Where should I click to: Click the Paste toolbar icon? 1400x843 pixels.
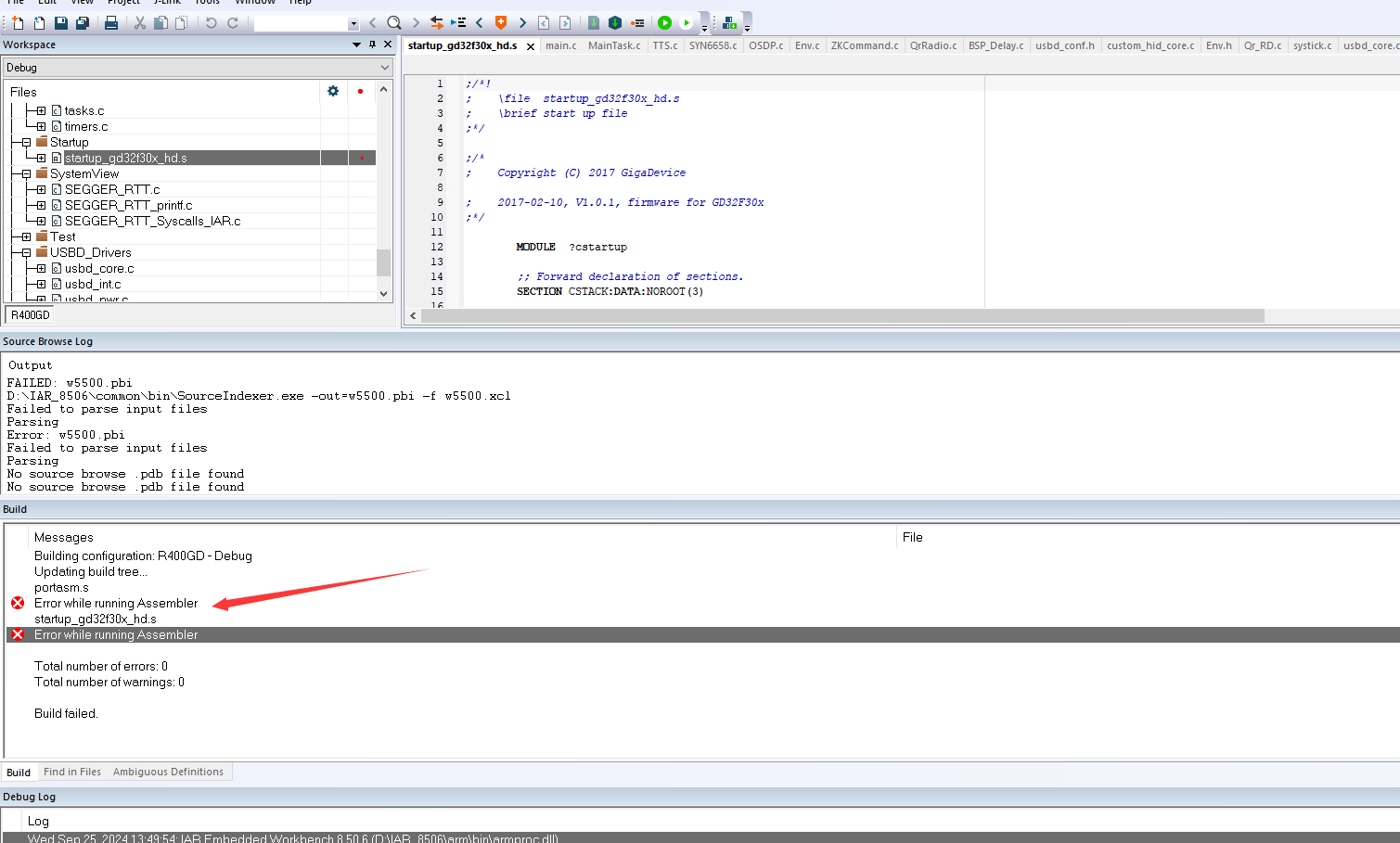pyautogui.click(x=181, y=23)
